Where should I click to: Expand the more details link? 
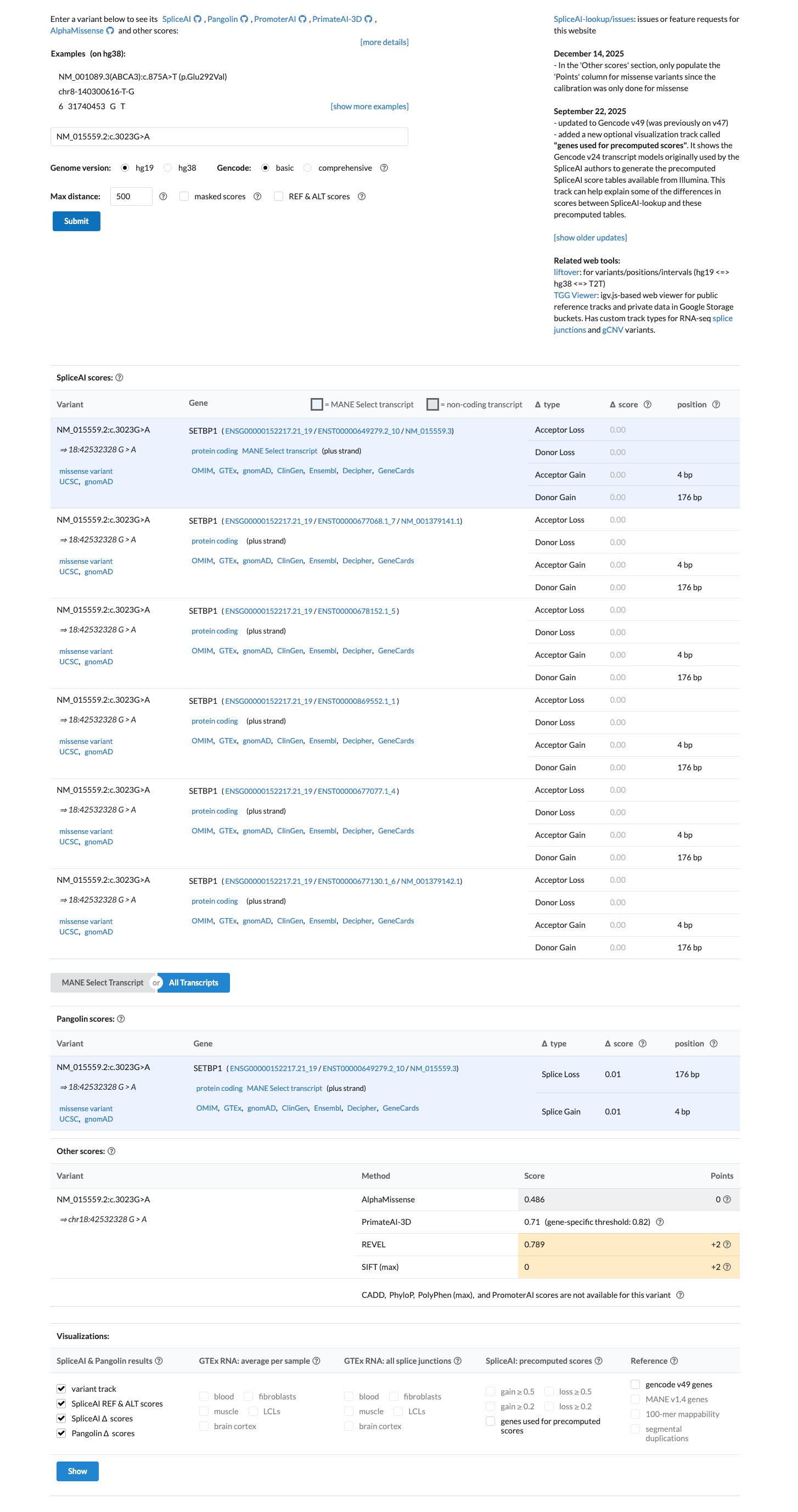tap(384, 42)
